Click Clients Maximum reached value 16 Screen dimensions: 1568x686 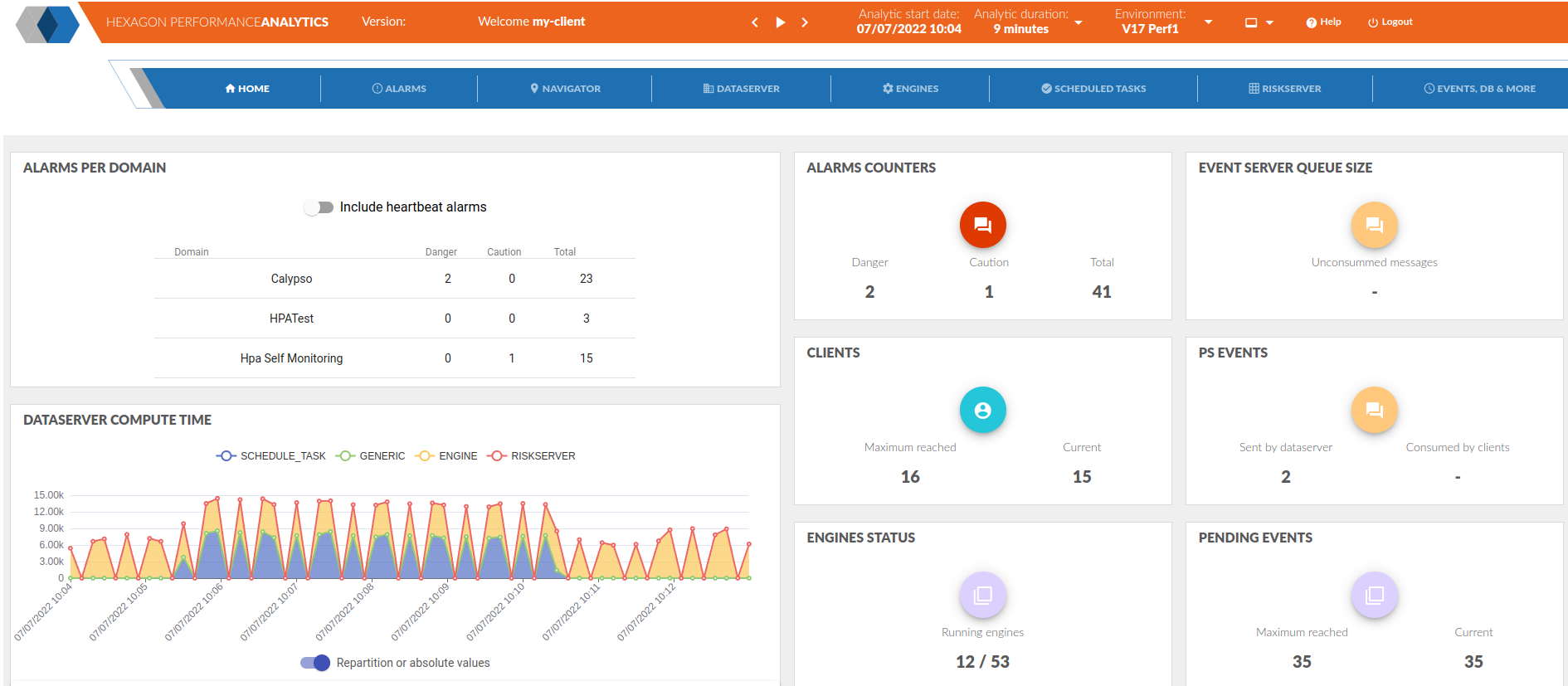pos(910,477)
